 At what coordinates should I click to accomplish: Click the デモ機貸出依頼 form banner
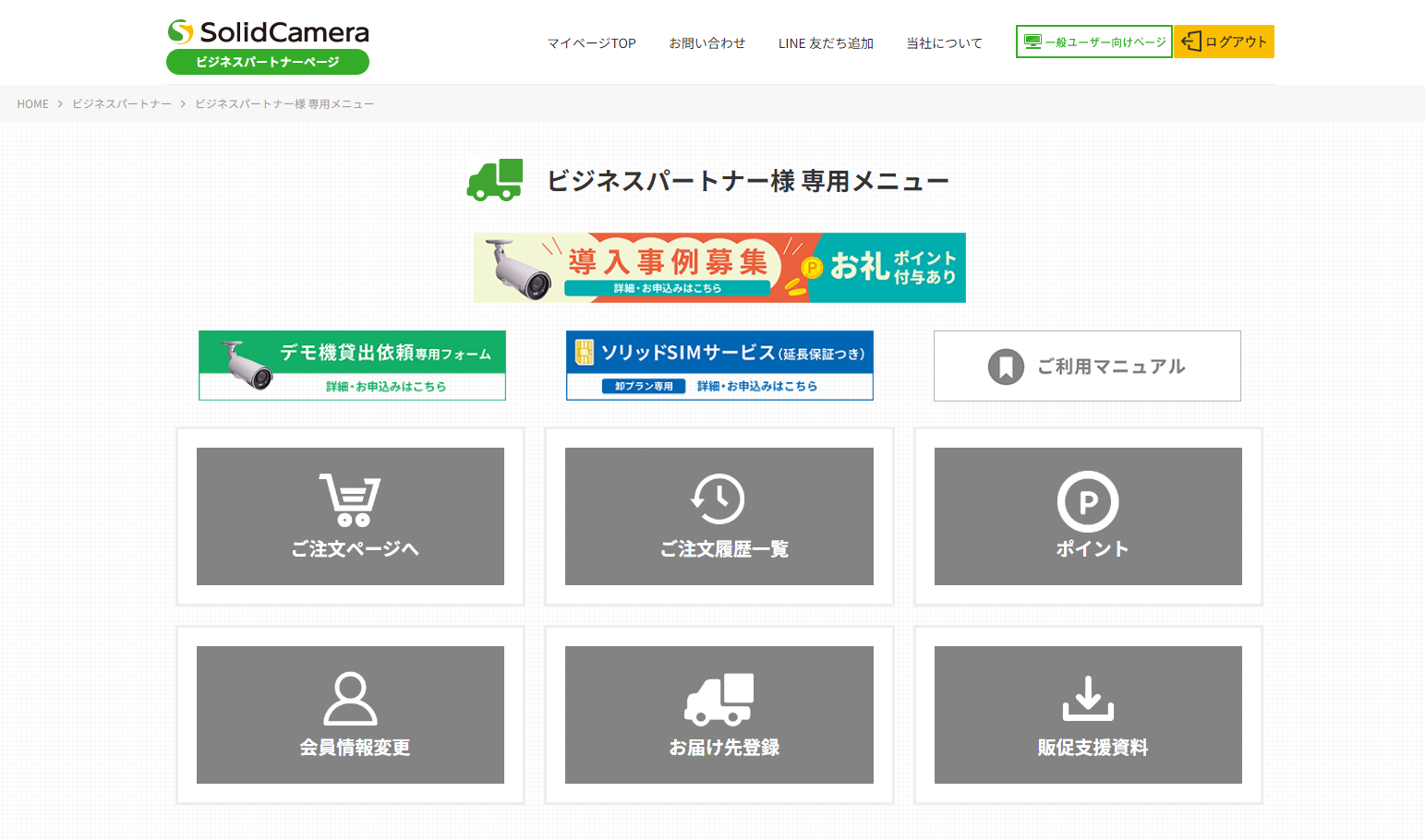(x=352, y=366)
